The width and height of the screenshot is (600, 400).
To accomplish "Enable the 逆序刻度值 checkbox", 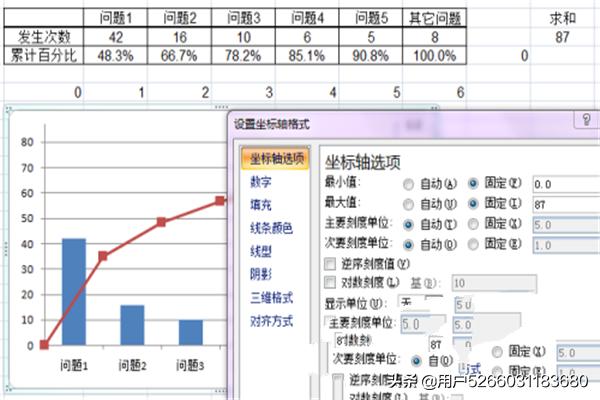I will coord(331,264).
